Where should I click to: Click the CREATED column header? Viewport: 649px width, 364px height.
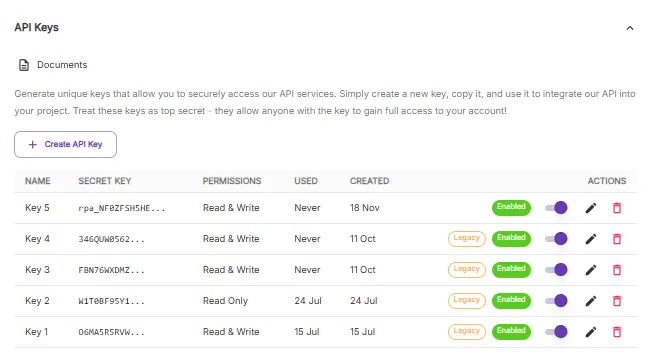(369, 181)
